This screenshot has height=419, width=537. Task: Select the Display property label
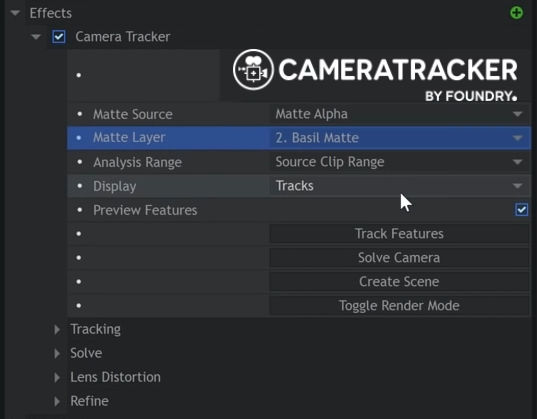pyautogui.click(x=115, y=186)
